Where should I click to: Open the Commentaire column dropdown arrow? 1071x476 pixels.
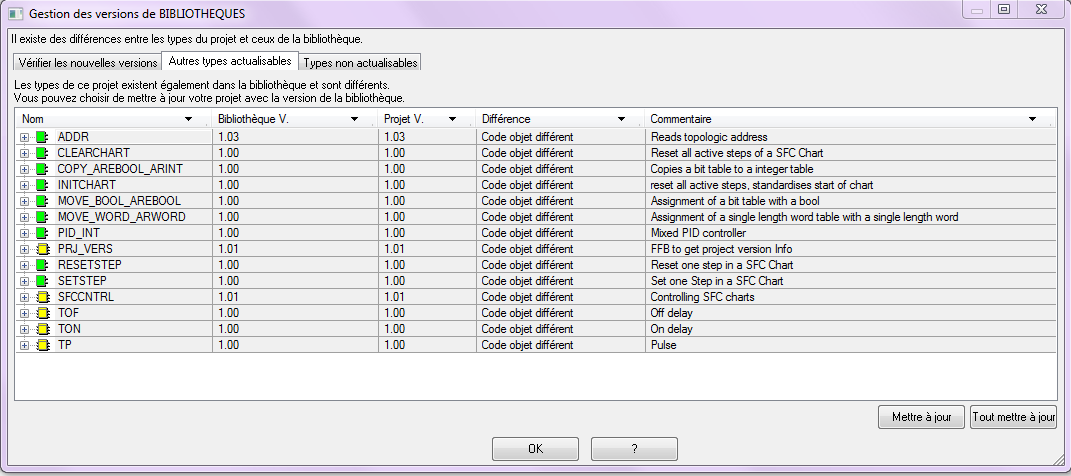click(1032, 119)
